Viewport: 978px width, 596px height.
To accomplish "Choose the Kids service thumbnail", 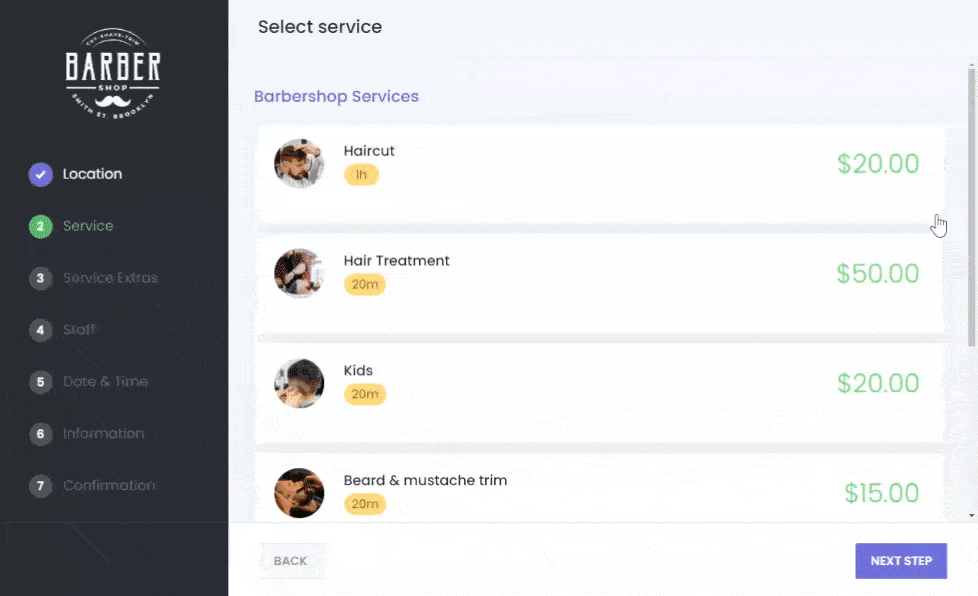I will tap(299, 383).
